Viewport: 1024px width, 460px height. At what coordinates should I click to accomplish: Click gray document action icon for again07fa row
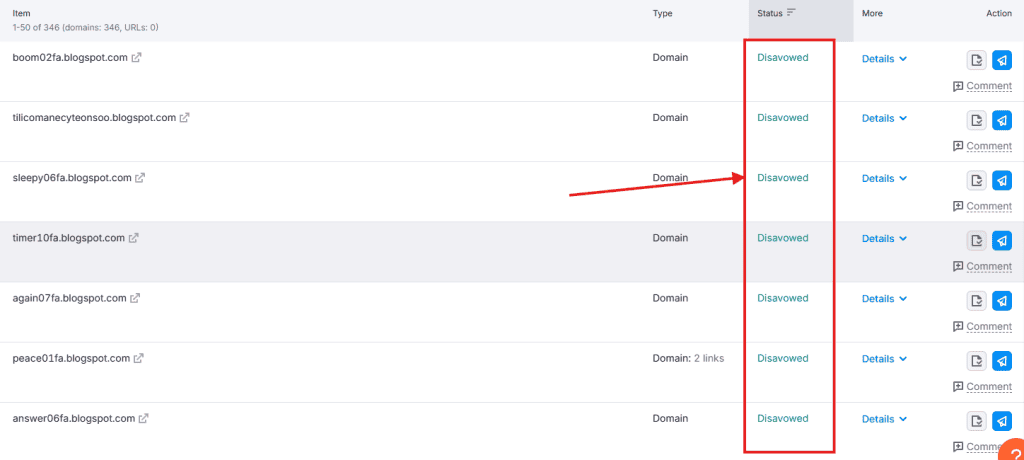(977, 300)
